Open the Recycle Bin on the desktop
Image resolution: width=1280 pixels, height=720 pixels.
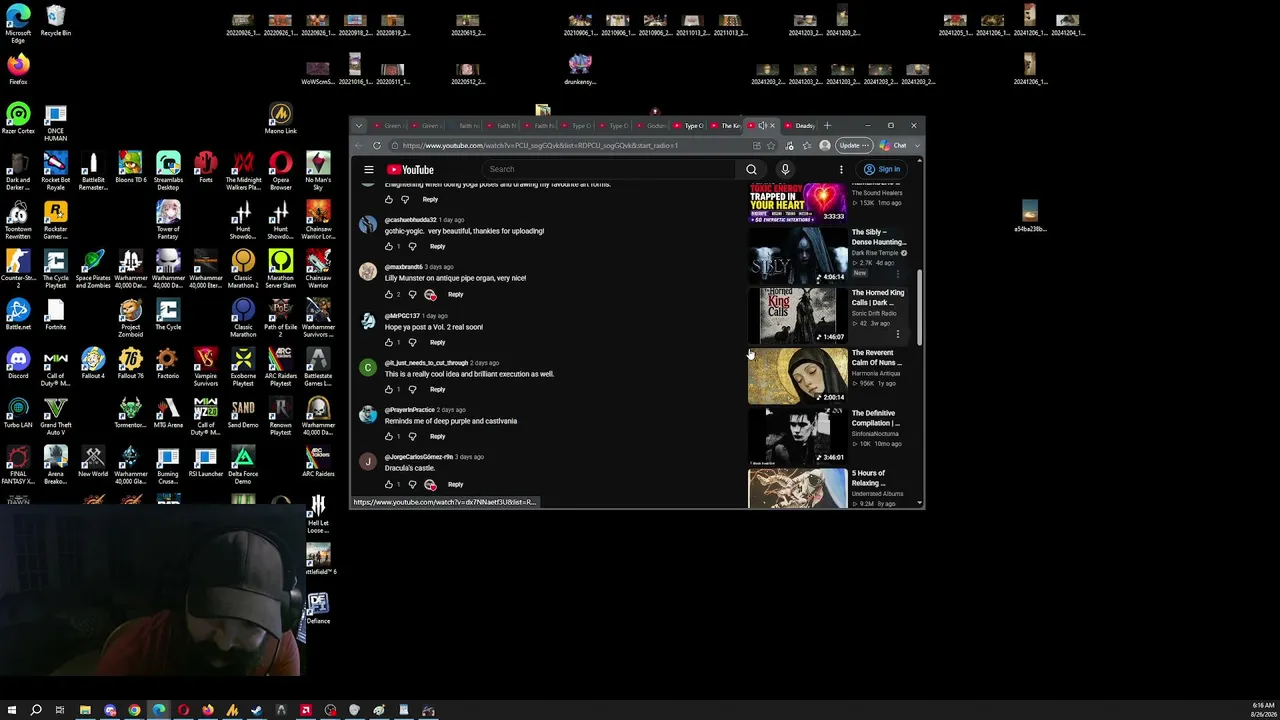click(56, 20)
